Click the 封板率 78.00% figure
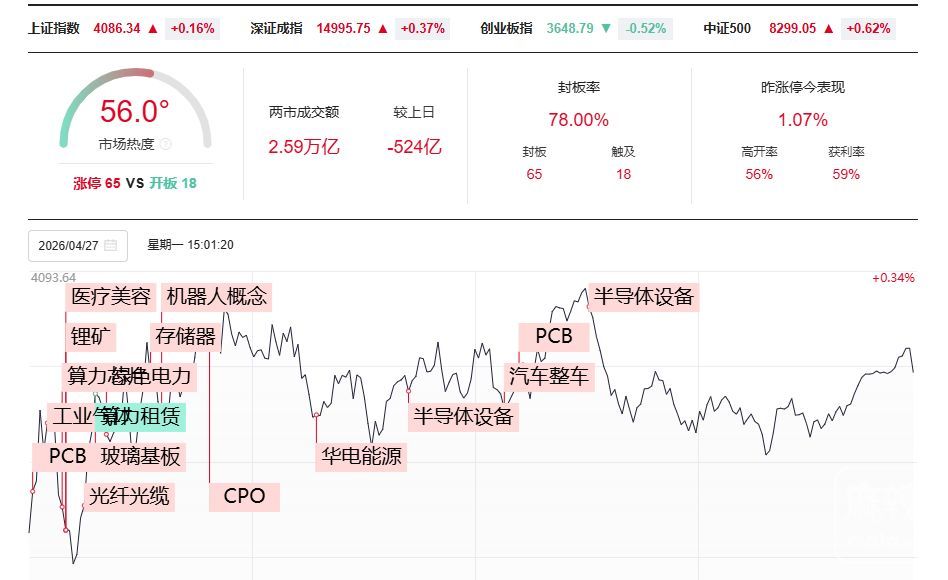948x580 pixels. (578, 120)
